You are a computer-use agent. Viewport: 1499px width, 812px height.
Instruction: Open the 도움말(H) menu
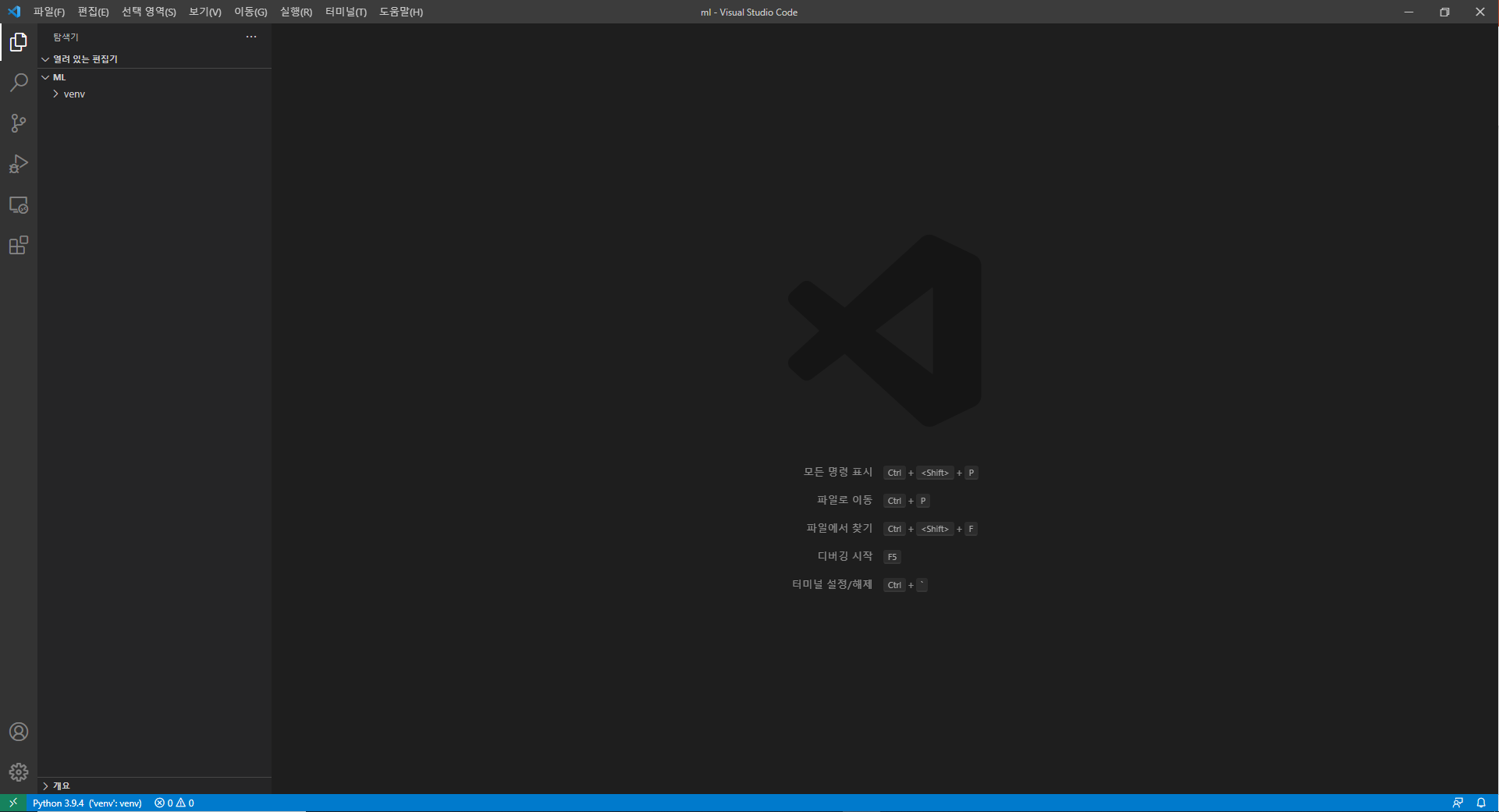[x=401, y=12]
